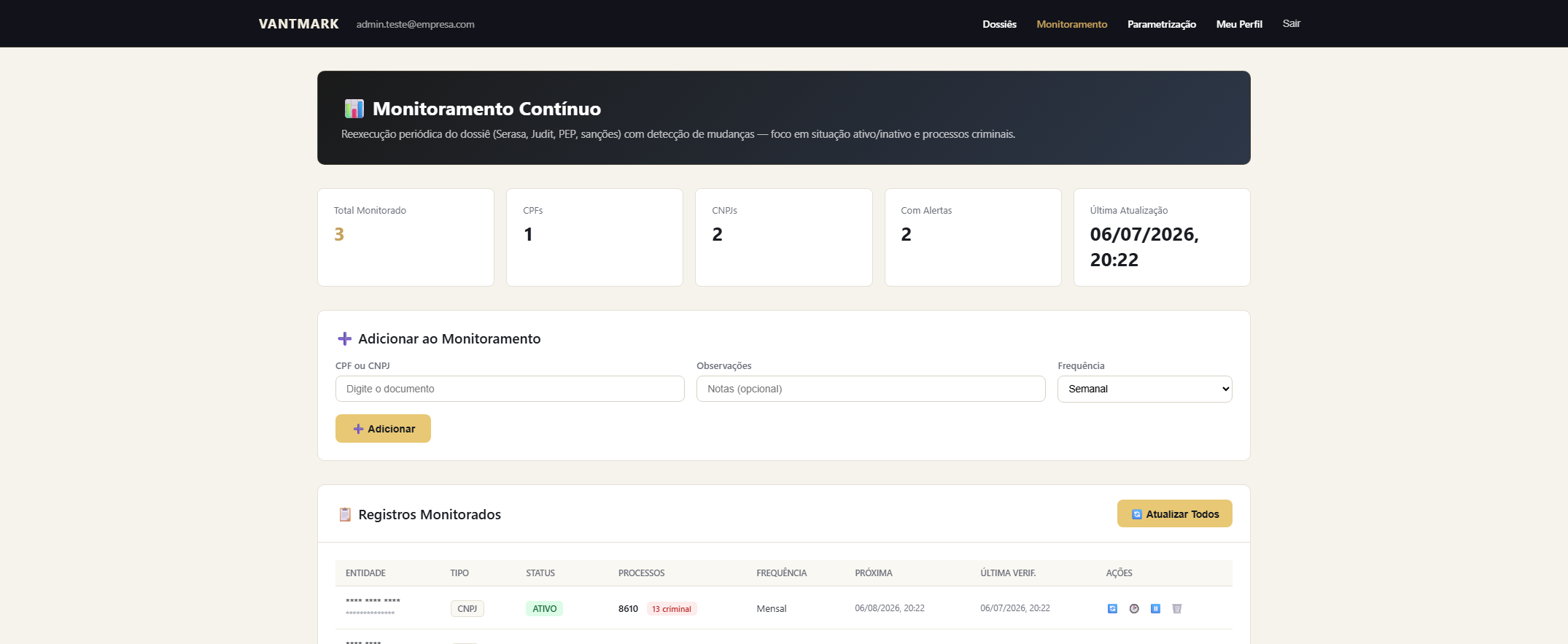
Task: Click Sair to log out
Action: (x=1291, y=23)
